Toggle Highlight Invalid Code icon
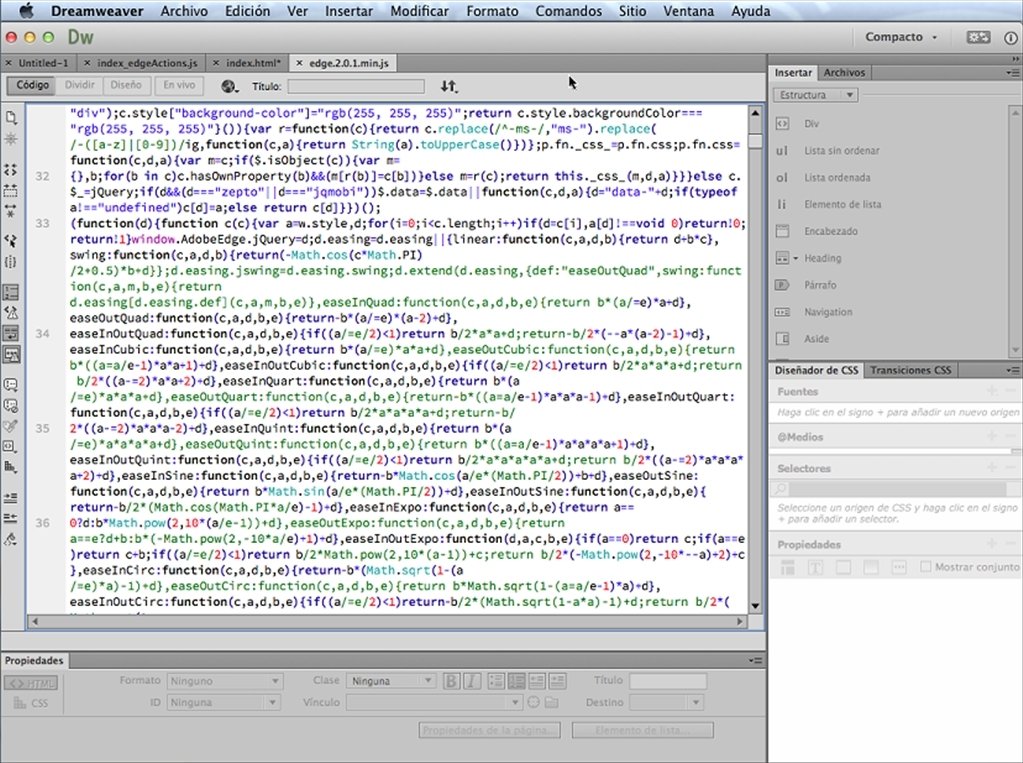This screenshot has height=763, width=1023. [x=11, y=313]
